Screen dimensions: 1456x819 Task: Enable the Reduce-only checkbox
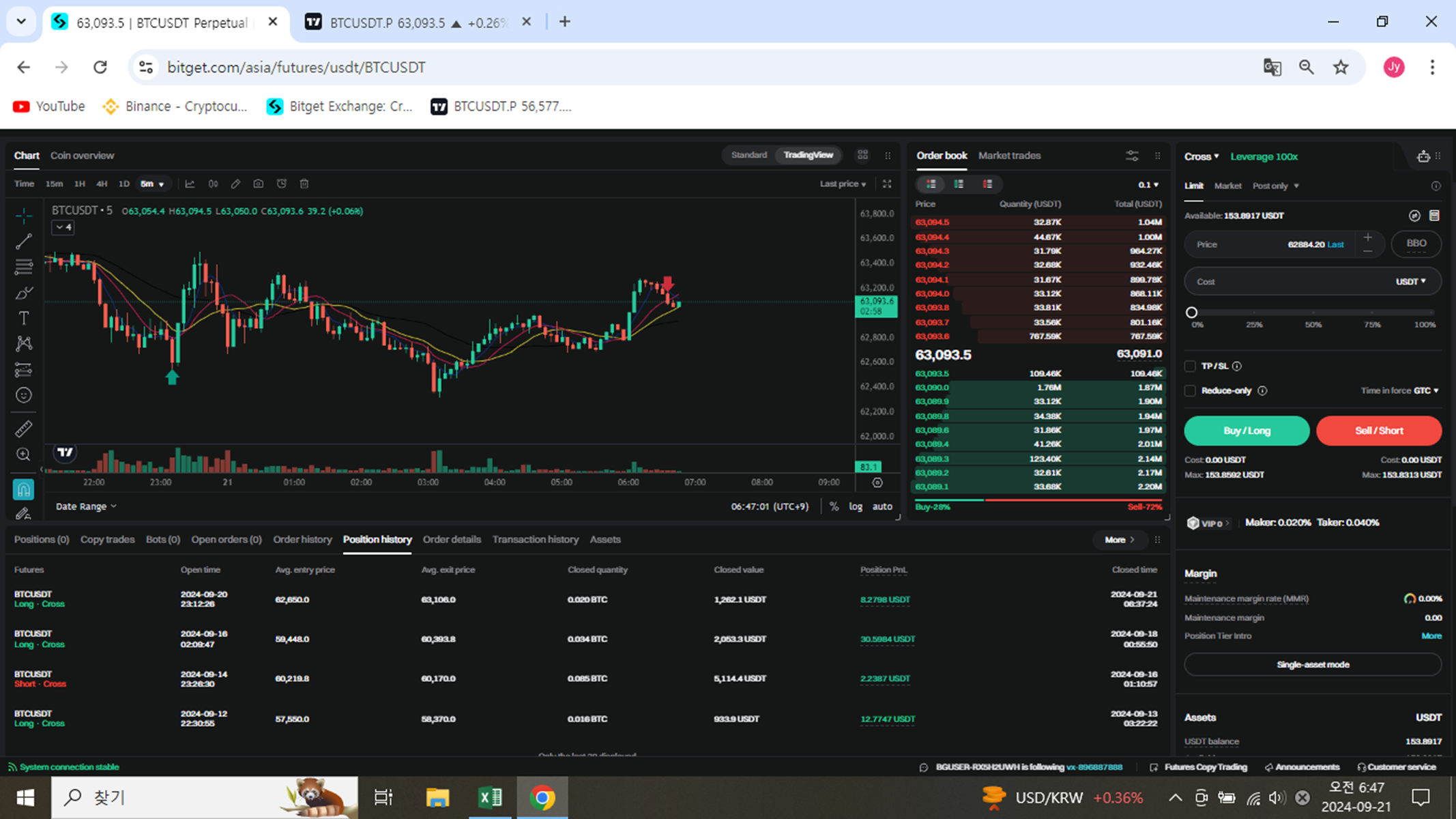(x=1190, y=390)
